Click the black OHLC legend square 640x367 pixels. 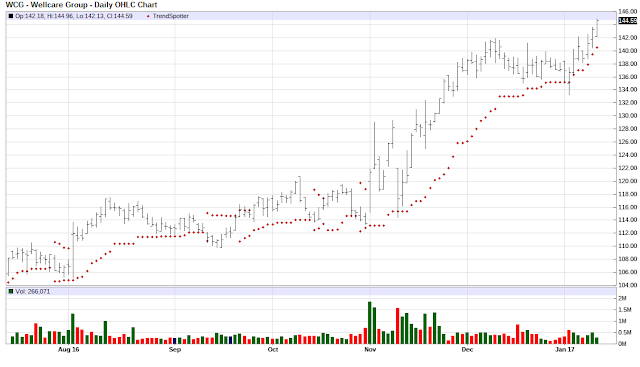pyautogui.click(x=11, y=16)
